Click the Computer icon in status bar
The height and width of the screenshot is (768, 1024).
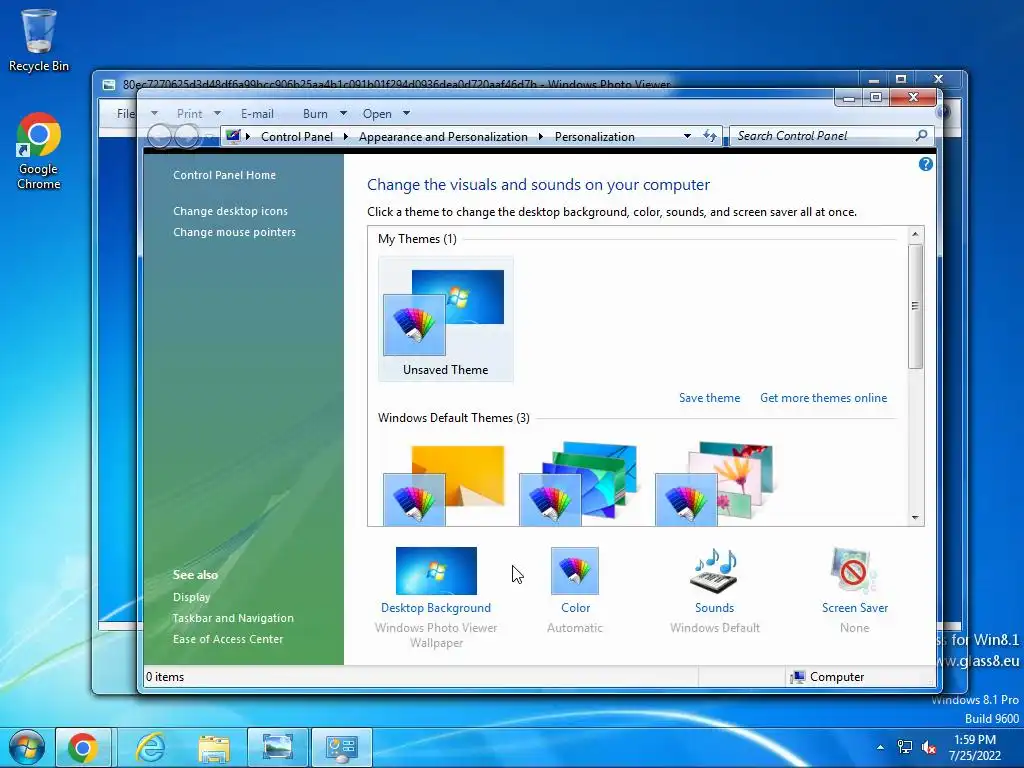click(x=797, y=677)
